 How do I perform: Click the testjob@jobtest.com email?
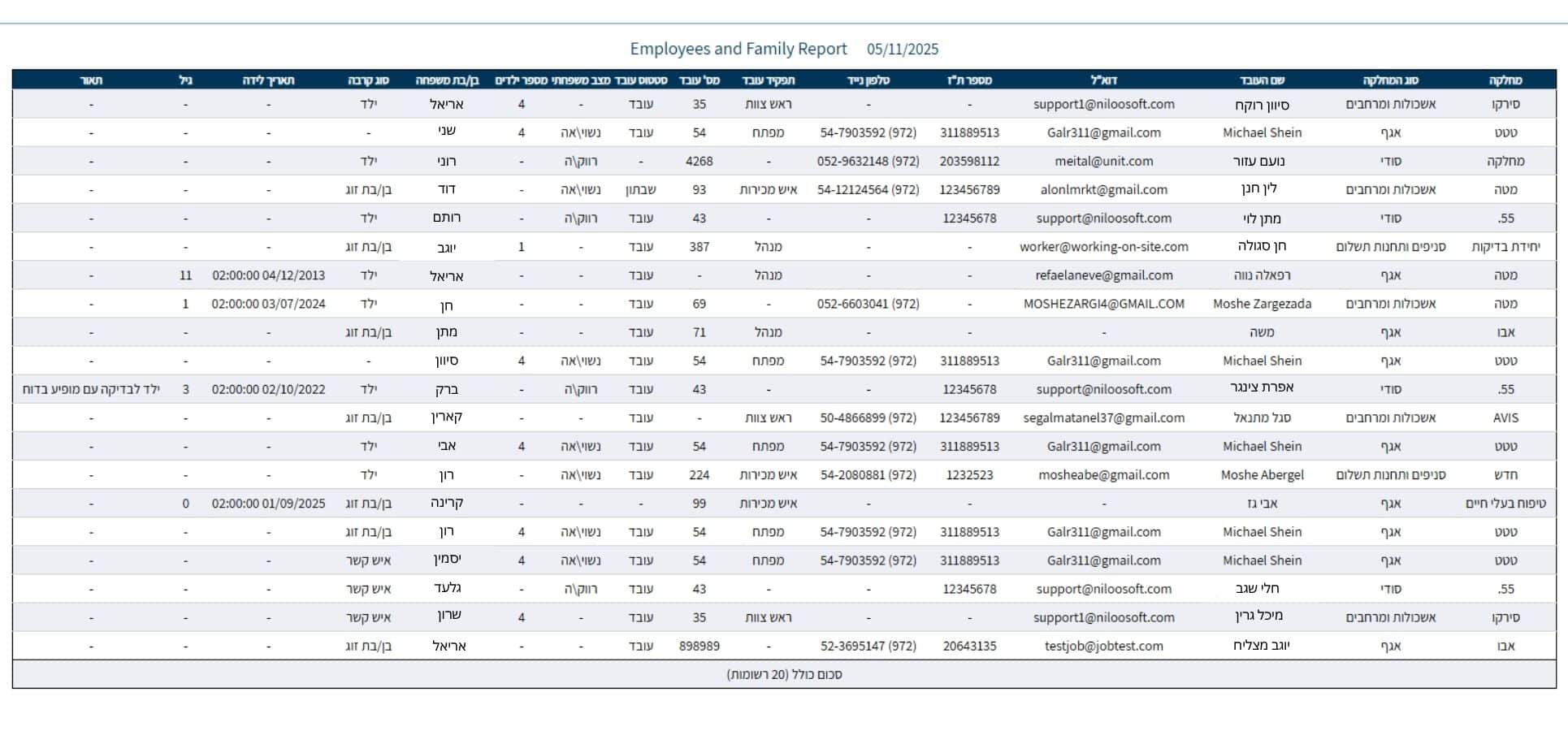coord(1103,646)
